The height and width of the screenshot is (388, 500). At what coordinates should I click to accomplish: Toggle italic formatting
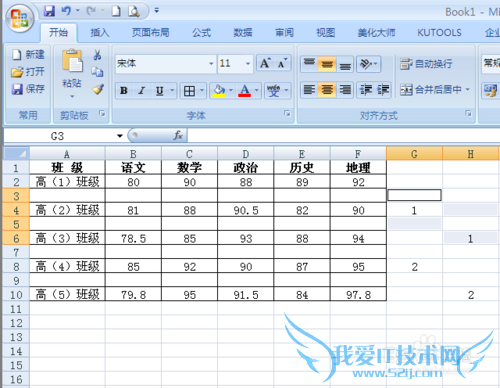pos(142,91)
